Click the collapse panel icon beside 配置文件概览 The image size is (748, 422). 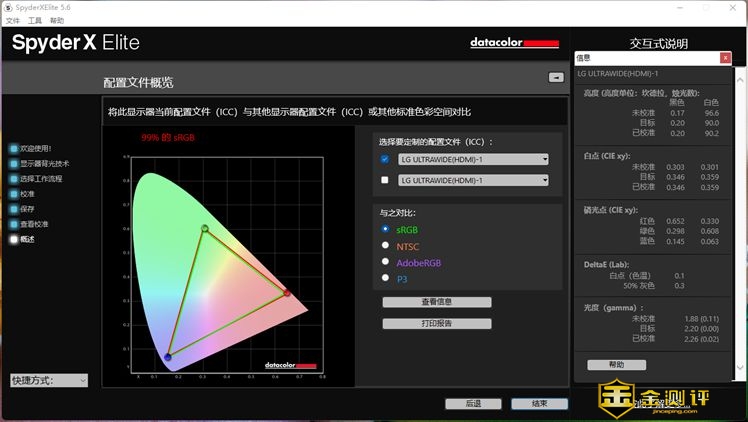click(556, 78)
